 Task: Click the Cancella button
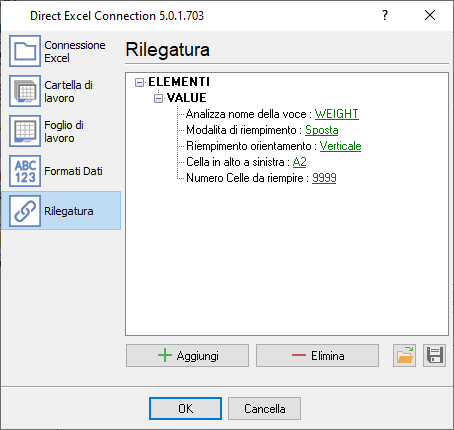pyautogui.click(x=264, y=408)
